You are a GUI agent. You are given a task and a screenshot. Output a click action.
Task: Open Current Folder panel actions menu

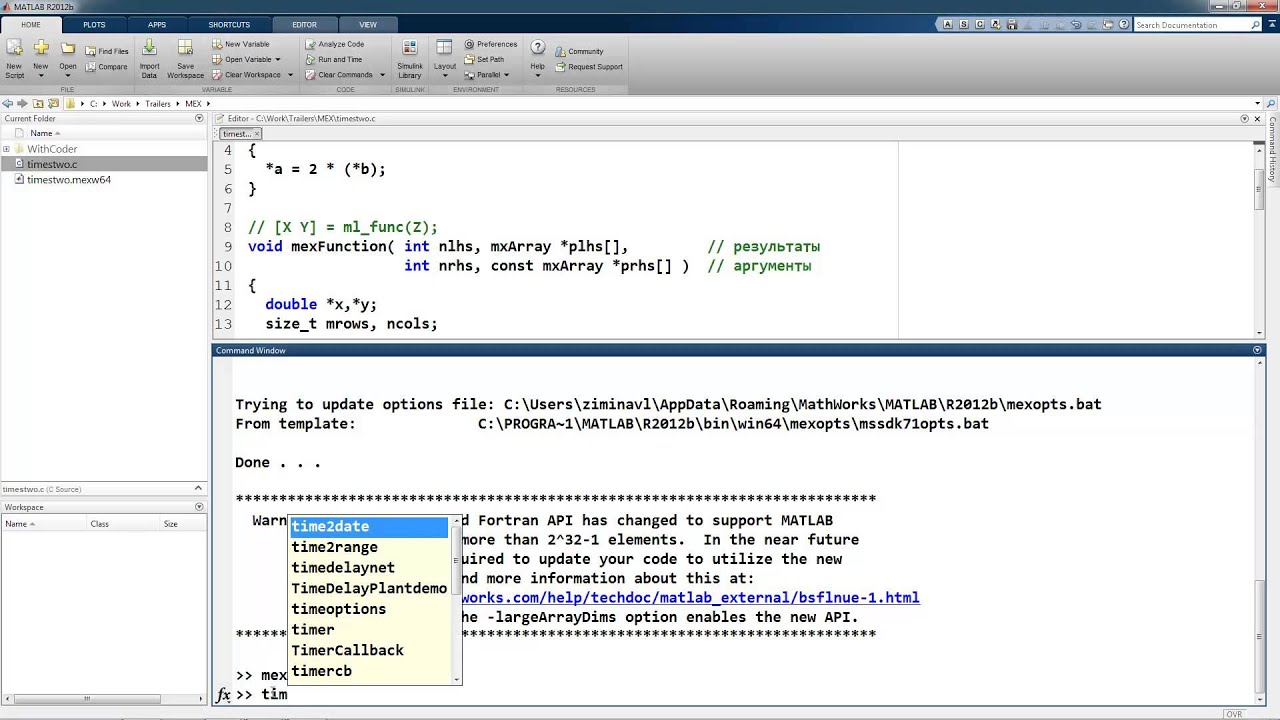point(199,118)
